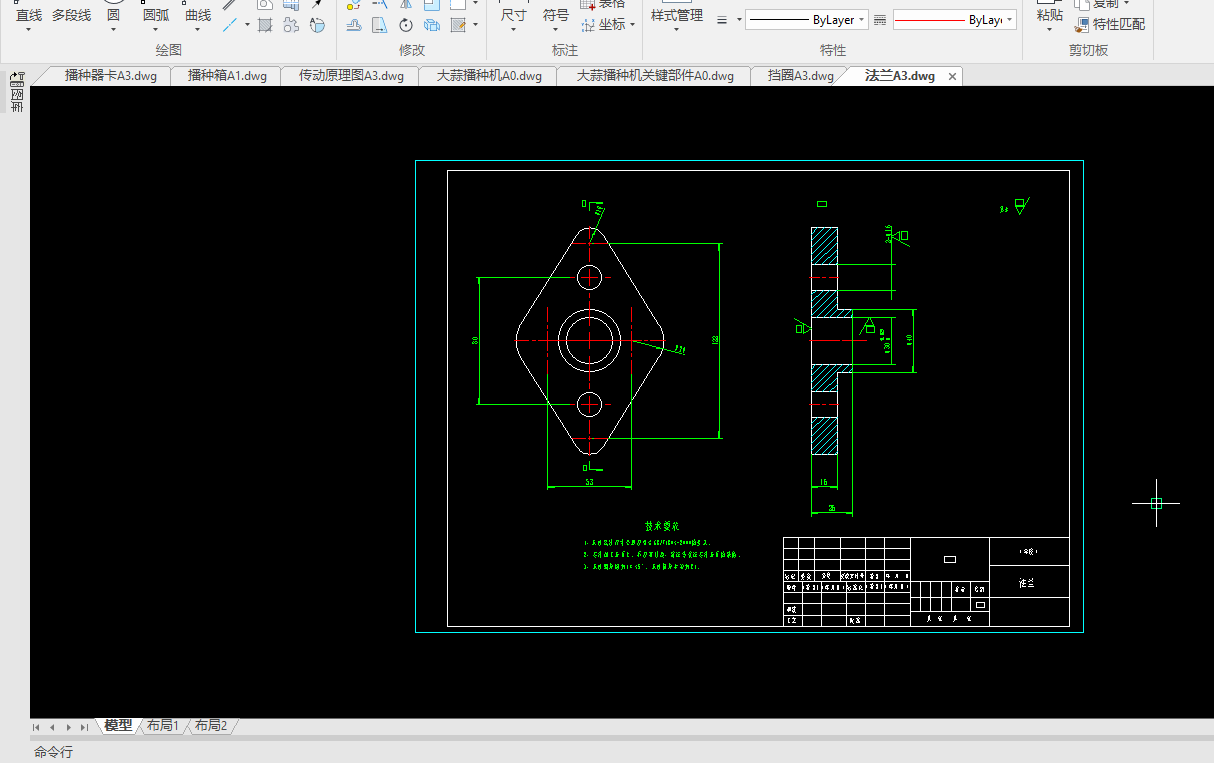Click the 3D box icon in 修改 panel
The image size is (1214, 763).
(x=432, y=25)
